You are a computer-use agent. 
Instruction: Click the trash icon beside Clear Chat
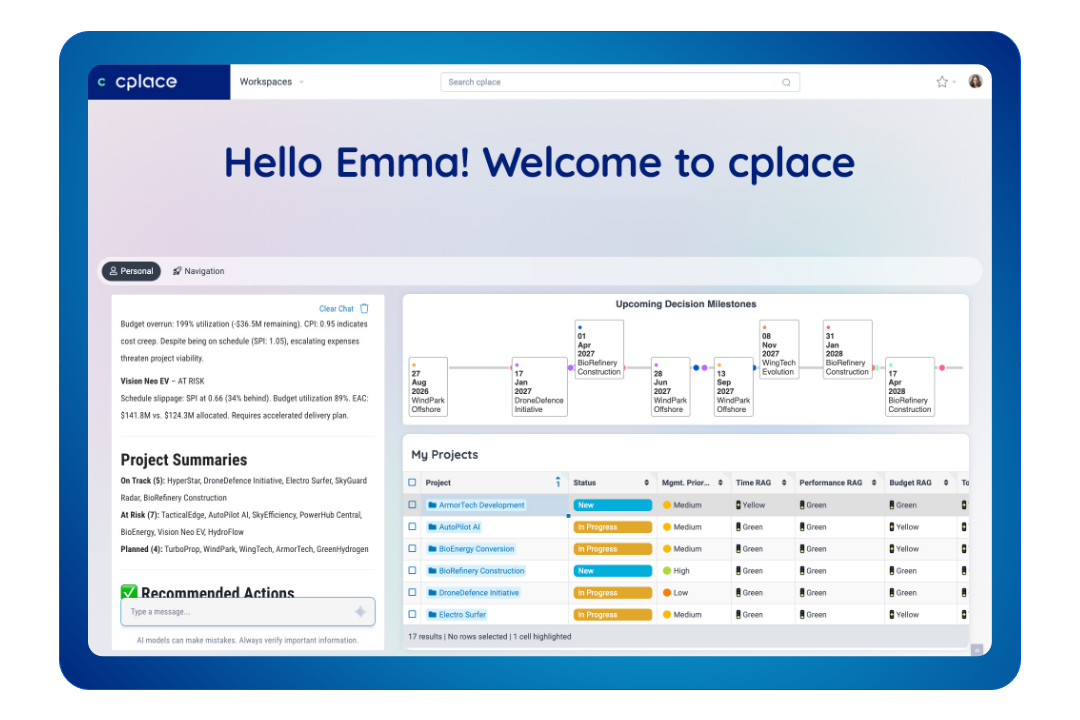(364, 309)
